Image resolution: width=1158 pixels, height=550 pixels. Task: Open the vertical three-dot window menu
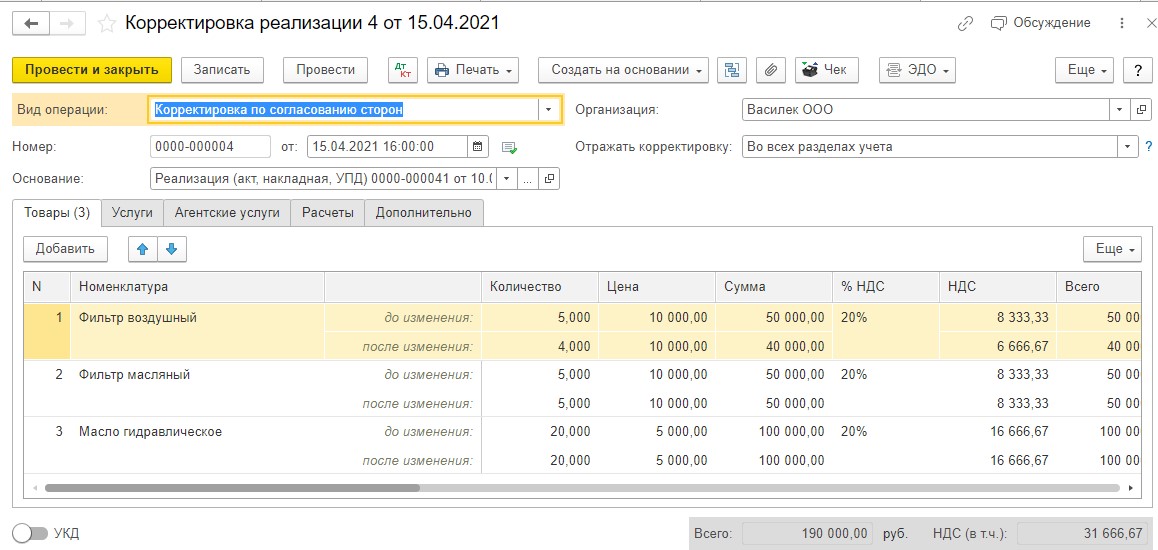click(x=1123, y=24)
